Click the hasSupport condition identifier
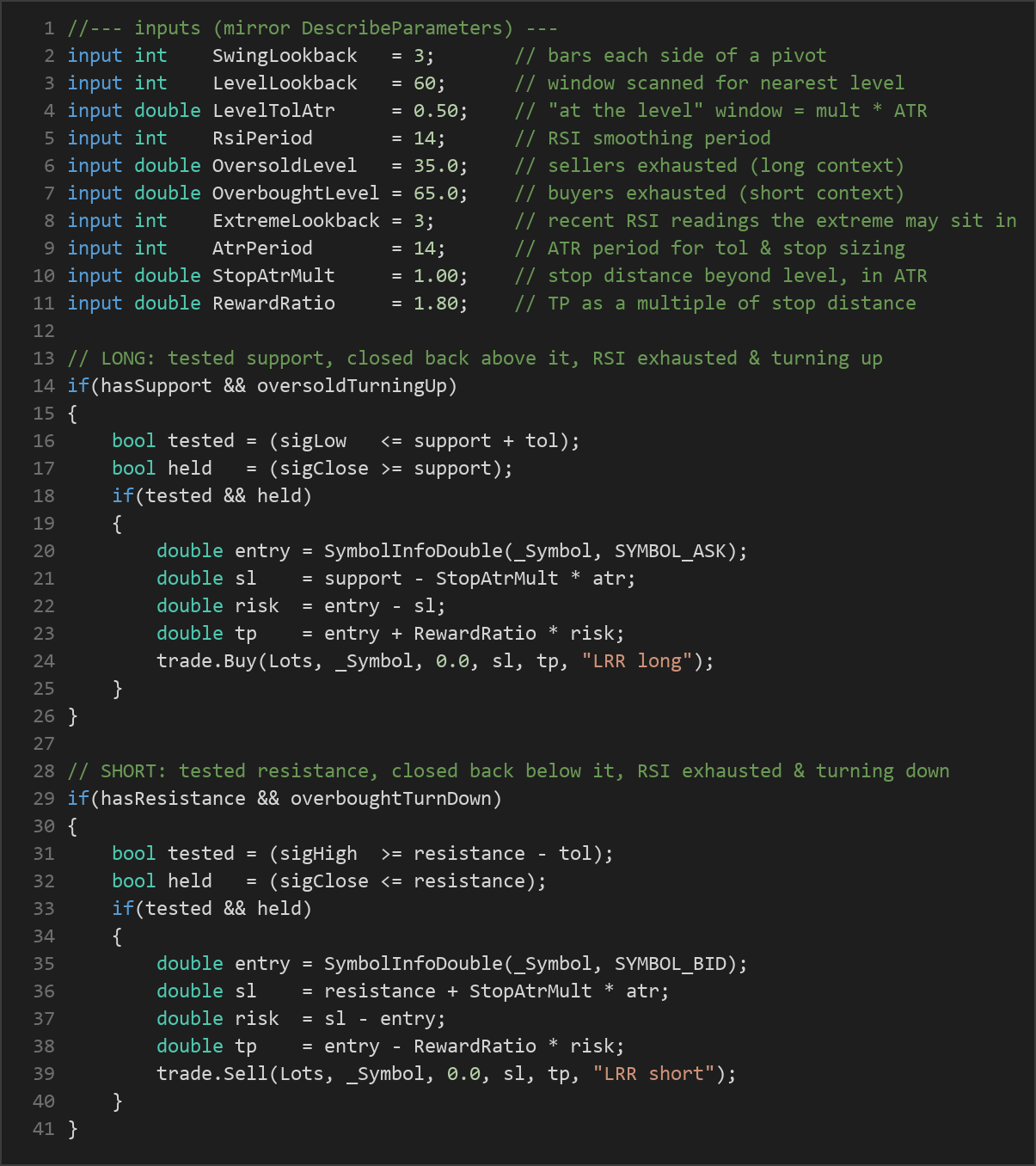The width and height of the screenshot is (1036, 1166). click(156, 385)
